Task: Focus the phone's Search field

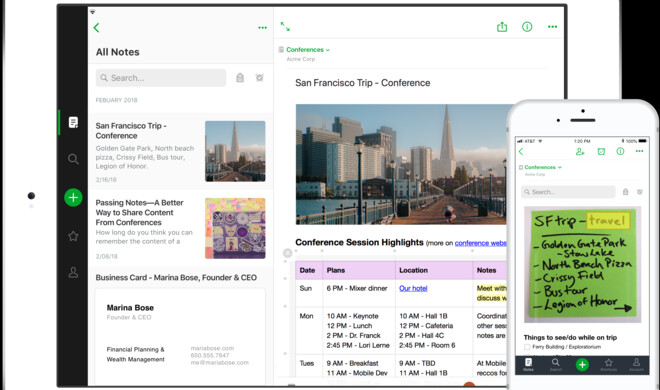Action: coord(568,192)
